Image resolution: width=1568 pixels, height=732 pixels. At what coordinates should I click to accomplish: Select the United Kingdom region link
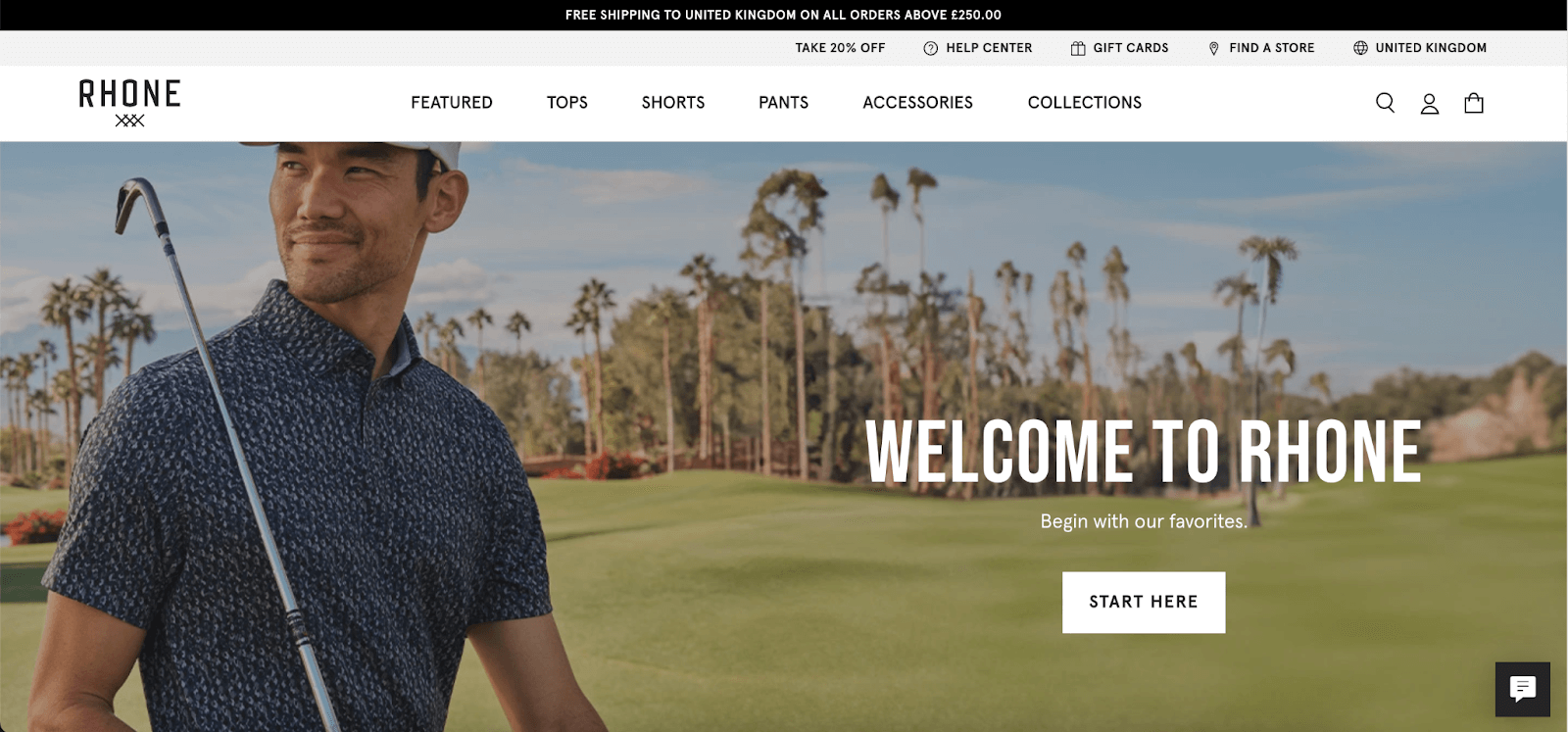1431,48
